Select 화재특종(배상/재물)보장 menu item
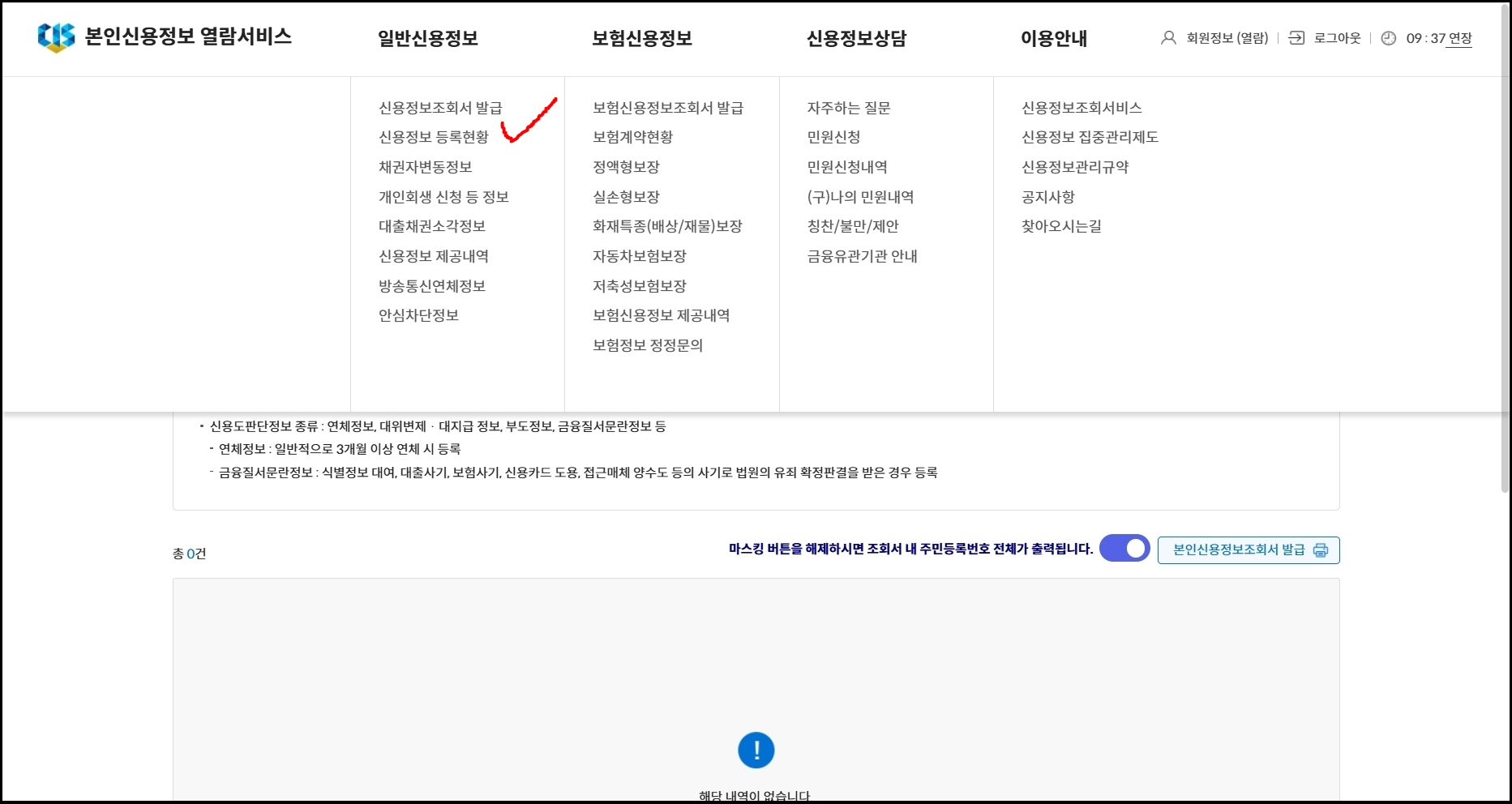Screen dimensions: 1512x804 (x=668, y=226)
